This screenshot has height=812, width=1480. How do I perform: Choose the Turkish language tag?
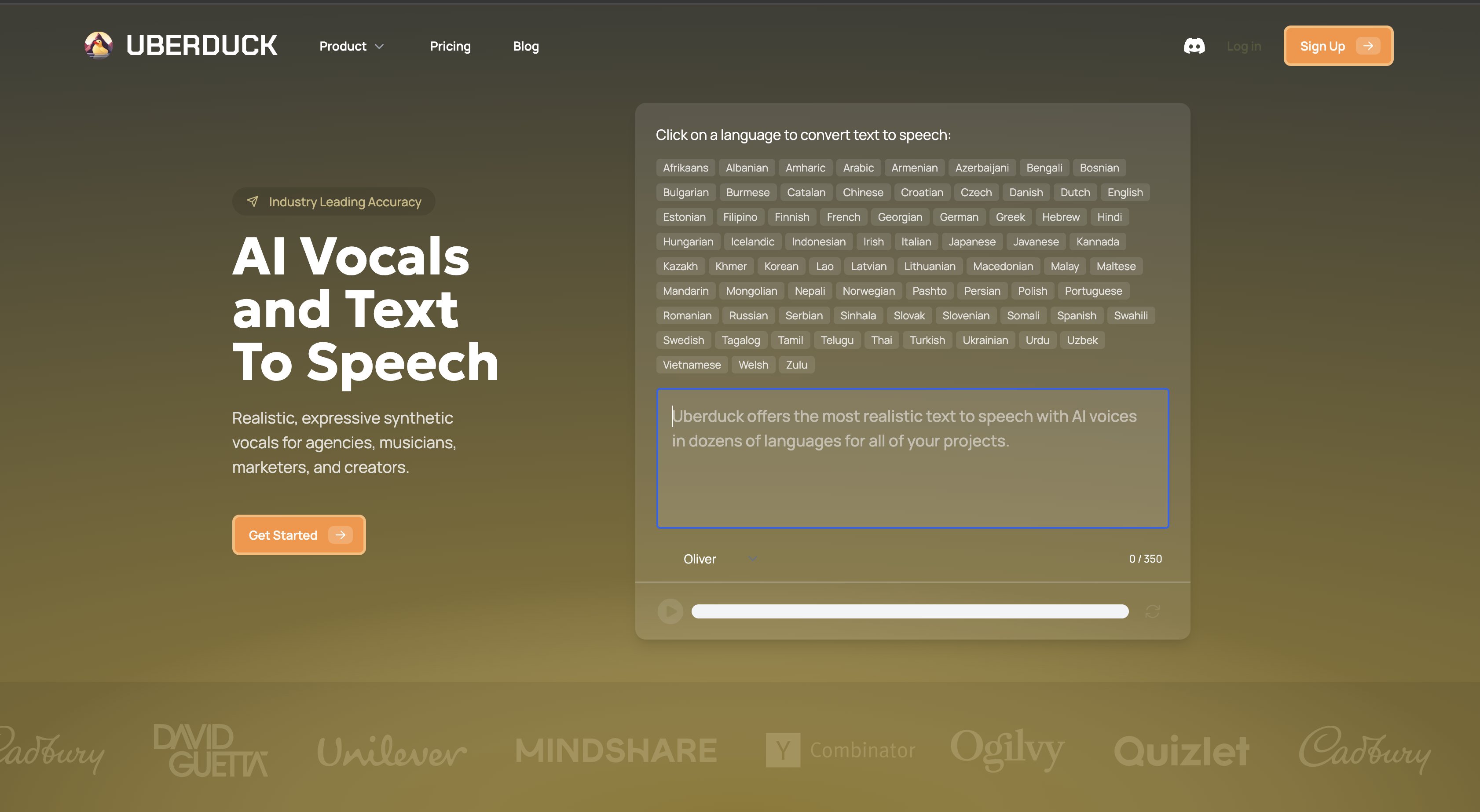pyautogui.click(x=927, y=340)
